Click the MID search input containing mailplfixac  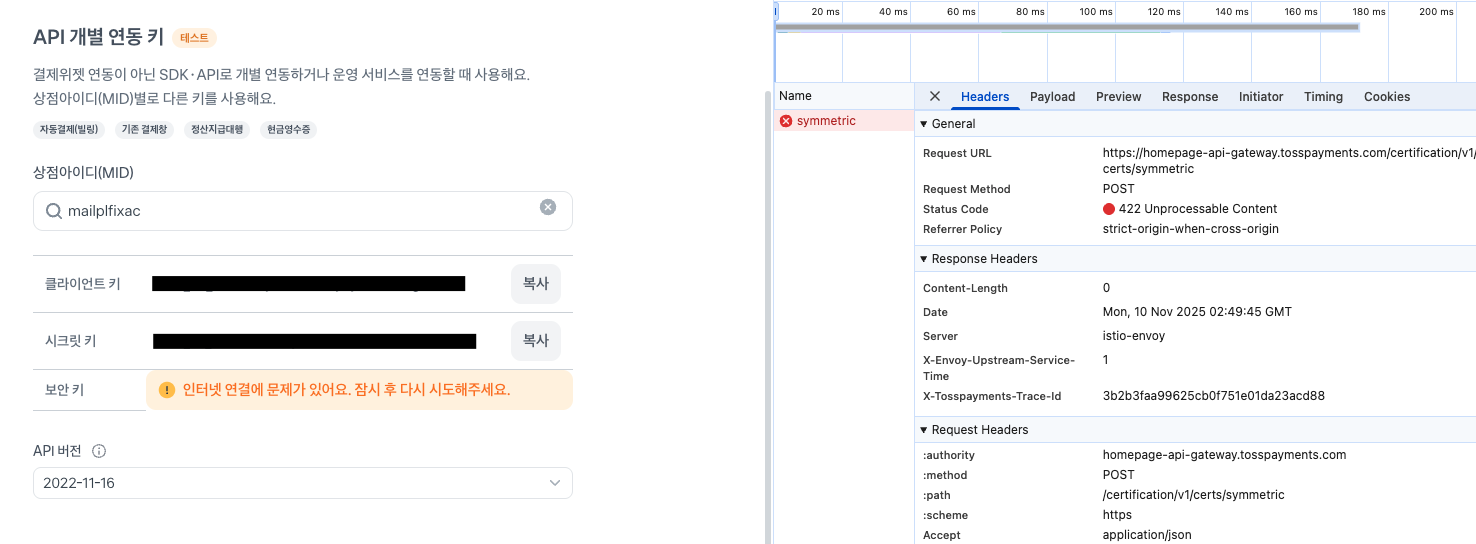point(303,211)
